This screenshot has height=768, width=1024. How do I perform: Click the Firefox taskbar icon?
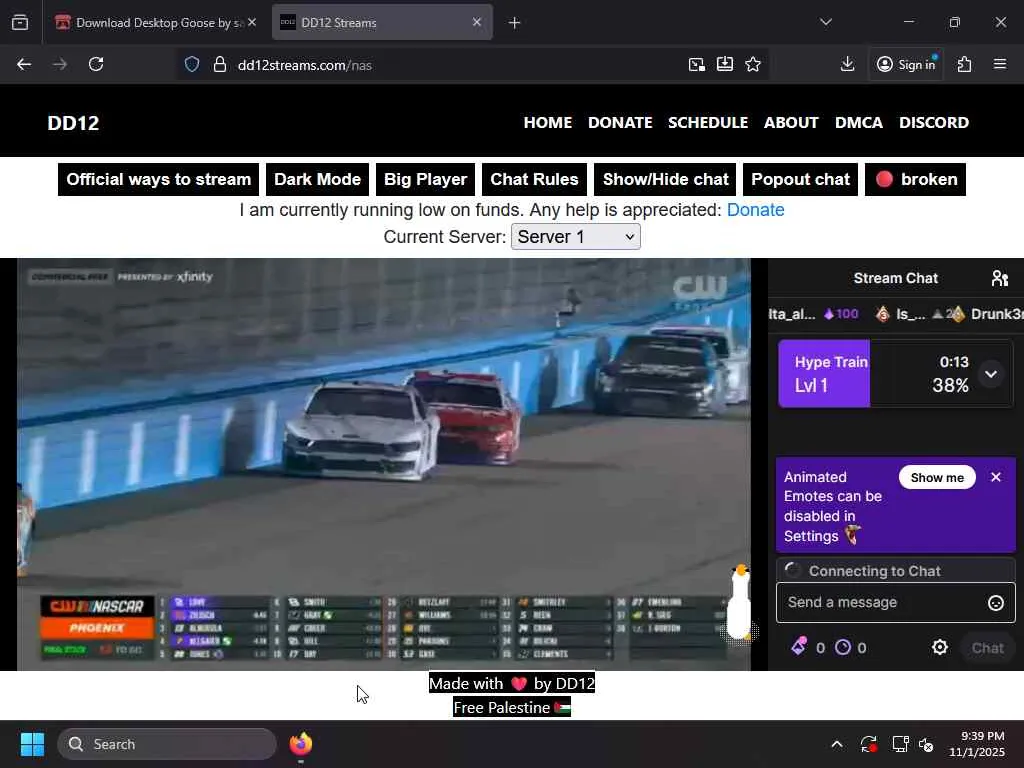click(x=301, y=744)
